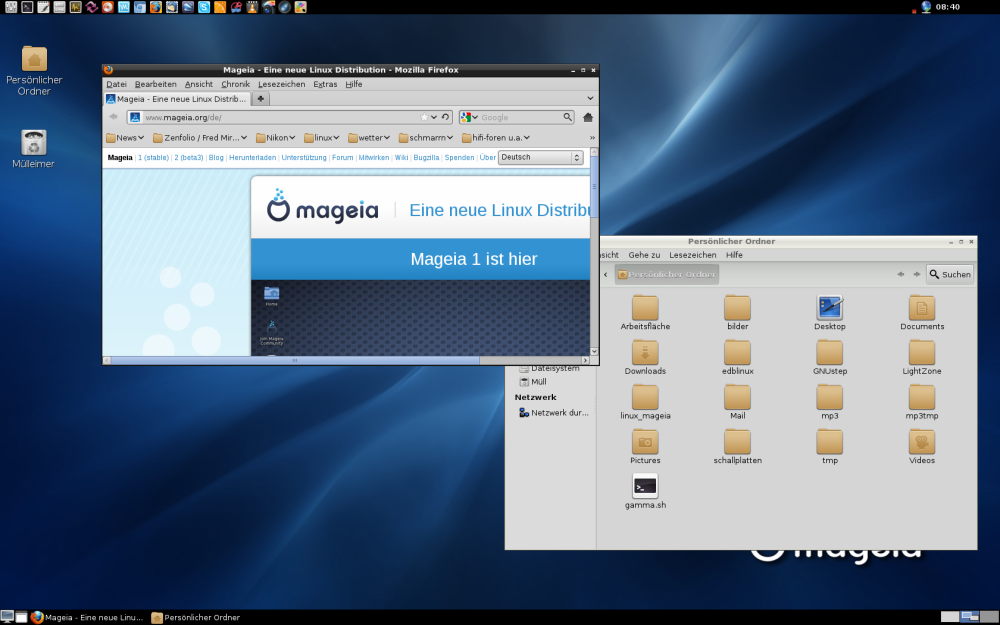
Task: Open Persönlicher Ordner desktop icon
Action: (34, 71)
